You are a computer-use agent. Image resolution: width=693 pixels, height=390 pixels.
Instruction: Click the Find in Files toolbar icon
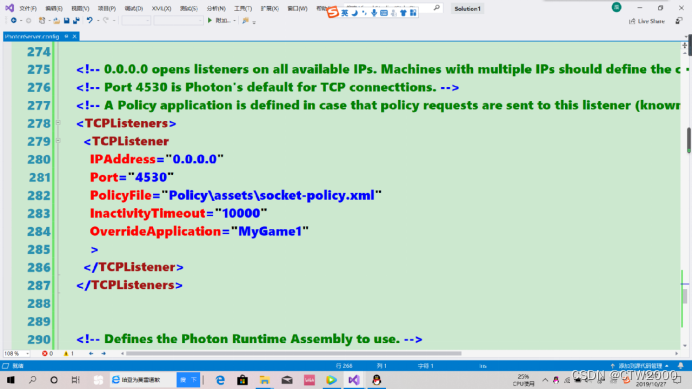coord(245,20)
